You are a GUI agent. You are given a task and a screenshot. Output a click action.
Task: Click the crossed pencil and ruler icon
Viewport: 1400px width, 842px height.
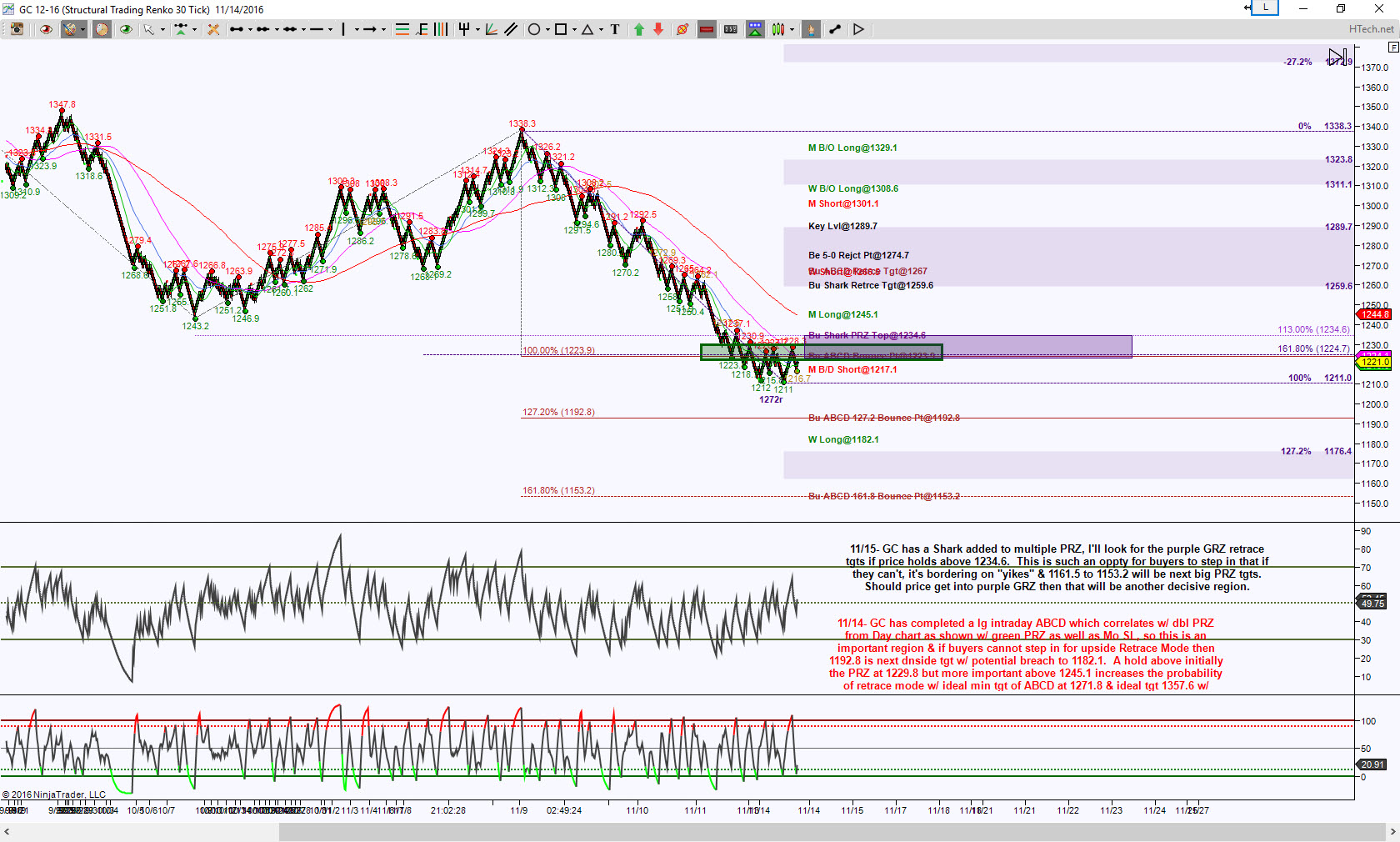213,29
